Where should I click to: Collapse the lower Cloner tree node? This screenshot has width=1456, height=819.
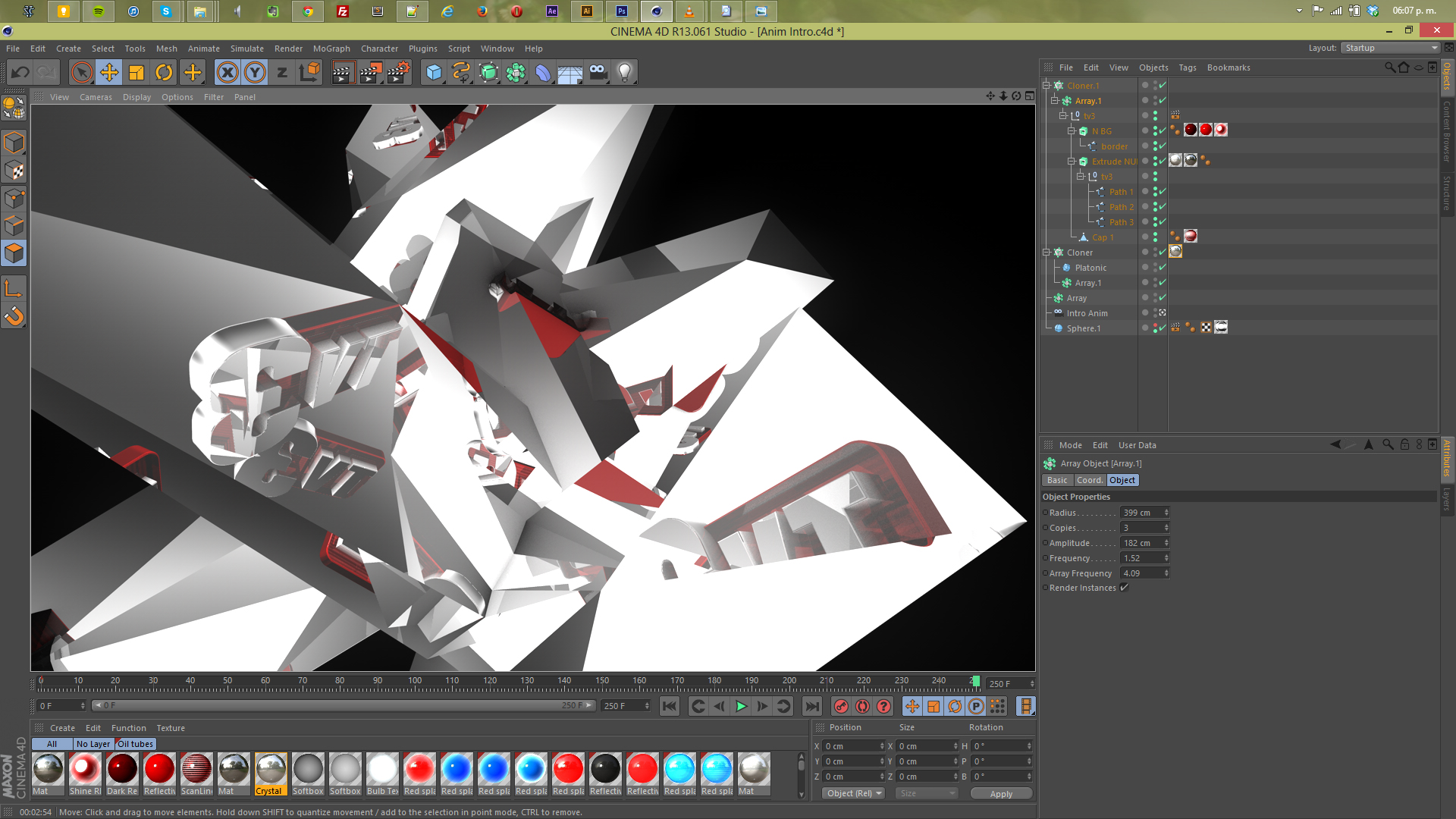tap(1046, 252)
